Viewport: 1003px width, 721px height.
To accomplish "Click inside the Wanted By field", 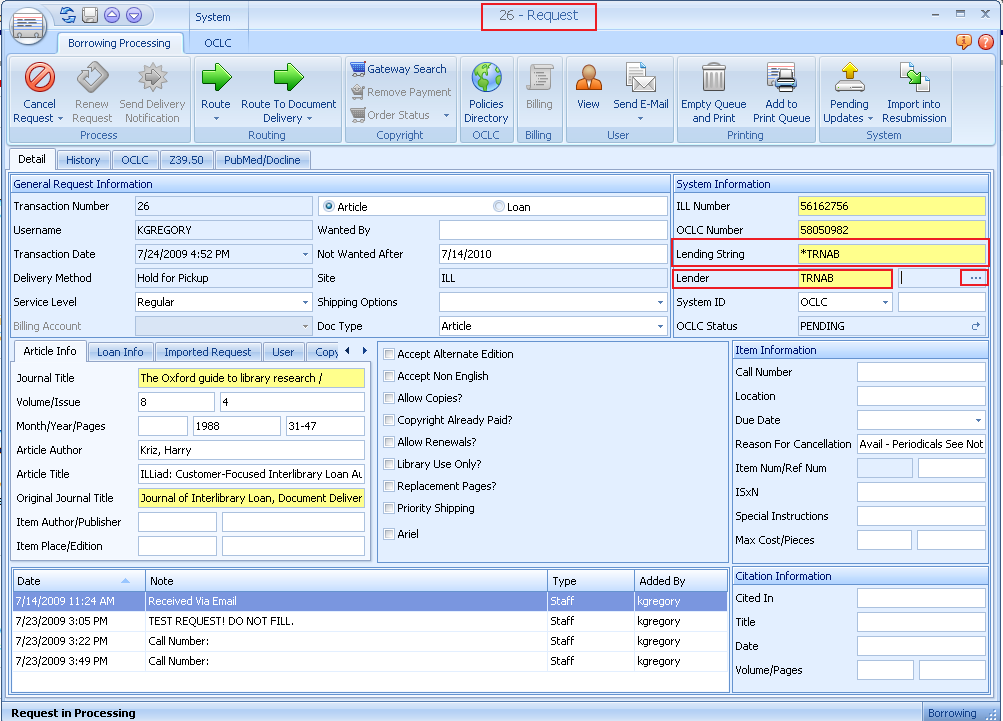I will click(x=550, y=230).
